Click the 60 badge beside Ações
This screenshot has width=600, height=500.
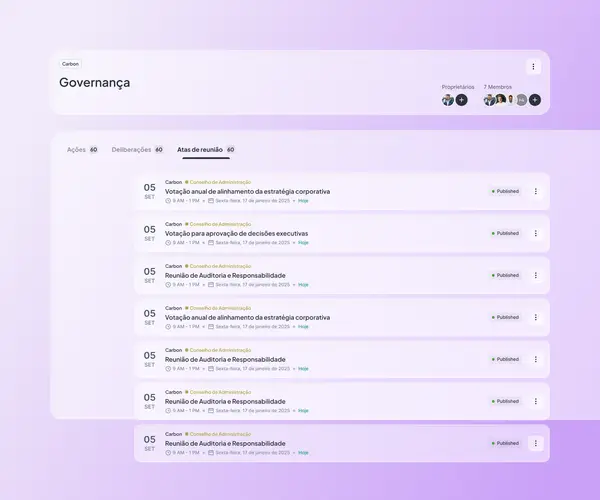93,150
